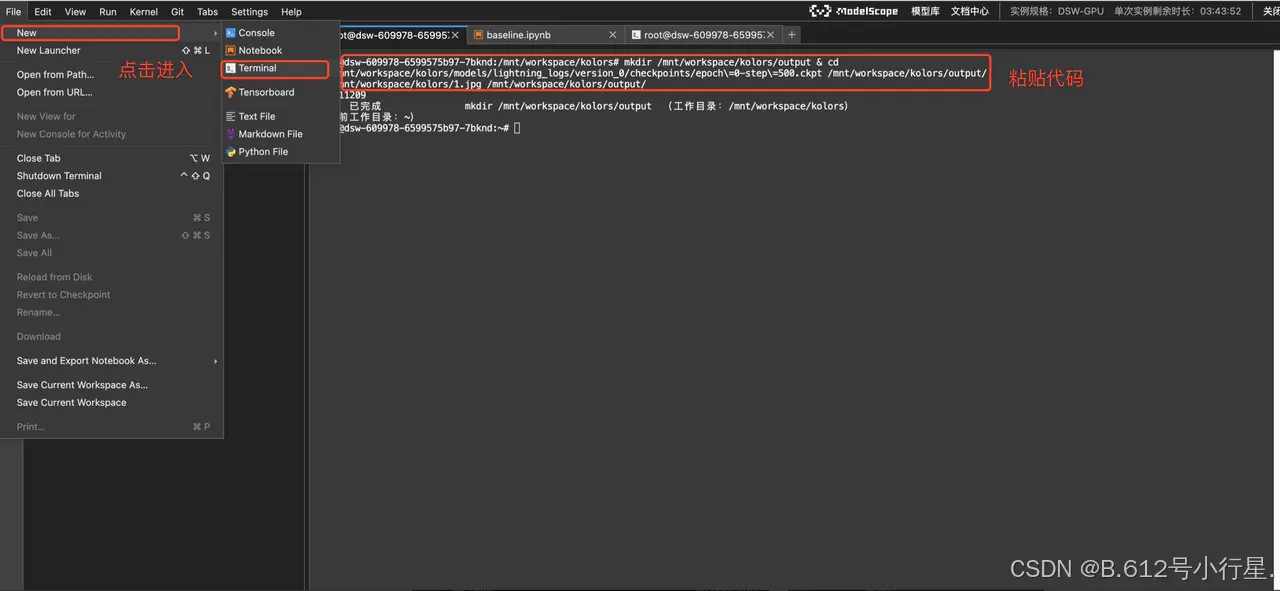Expand the New submenu arrow
This screenshot has width=1280, height=591.
[x=215, y=33]
